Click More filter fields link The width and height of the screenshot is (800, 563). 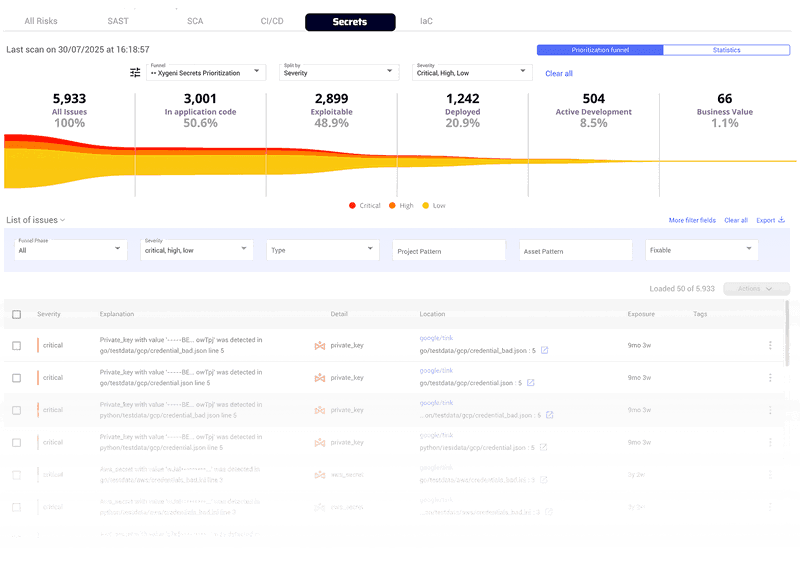pos(692,220)
